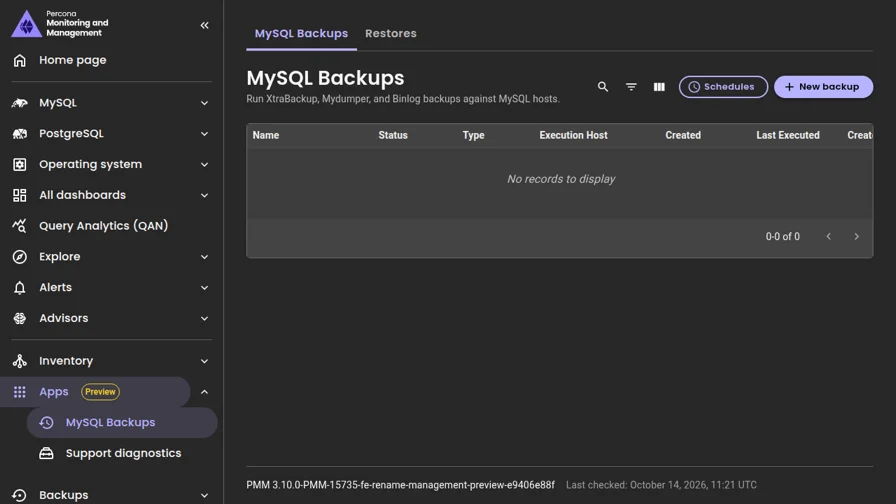
Task: Switch to the Restores tab
Action: click(391, 34)
